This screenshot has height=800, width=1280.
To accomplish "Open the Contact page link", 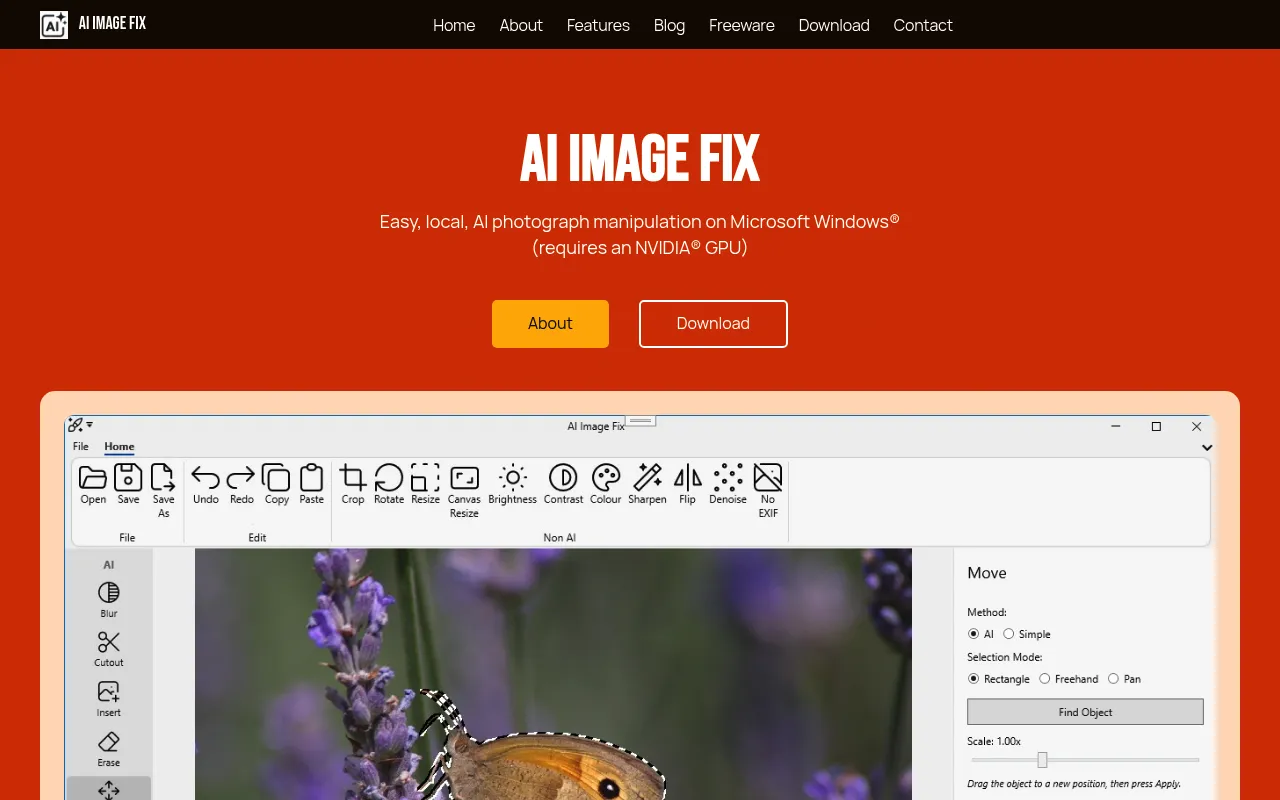I will (x=923, y=25).
